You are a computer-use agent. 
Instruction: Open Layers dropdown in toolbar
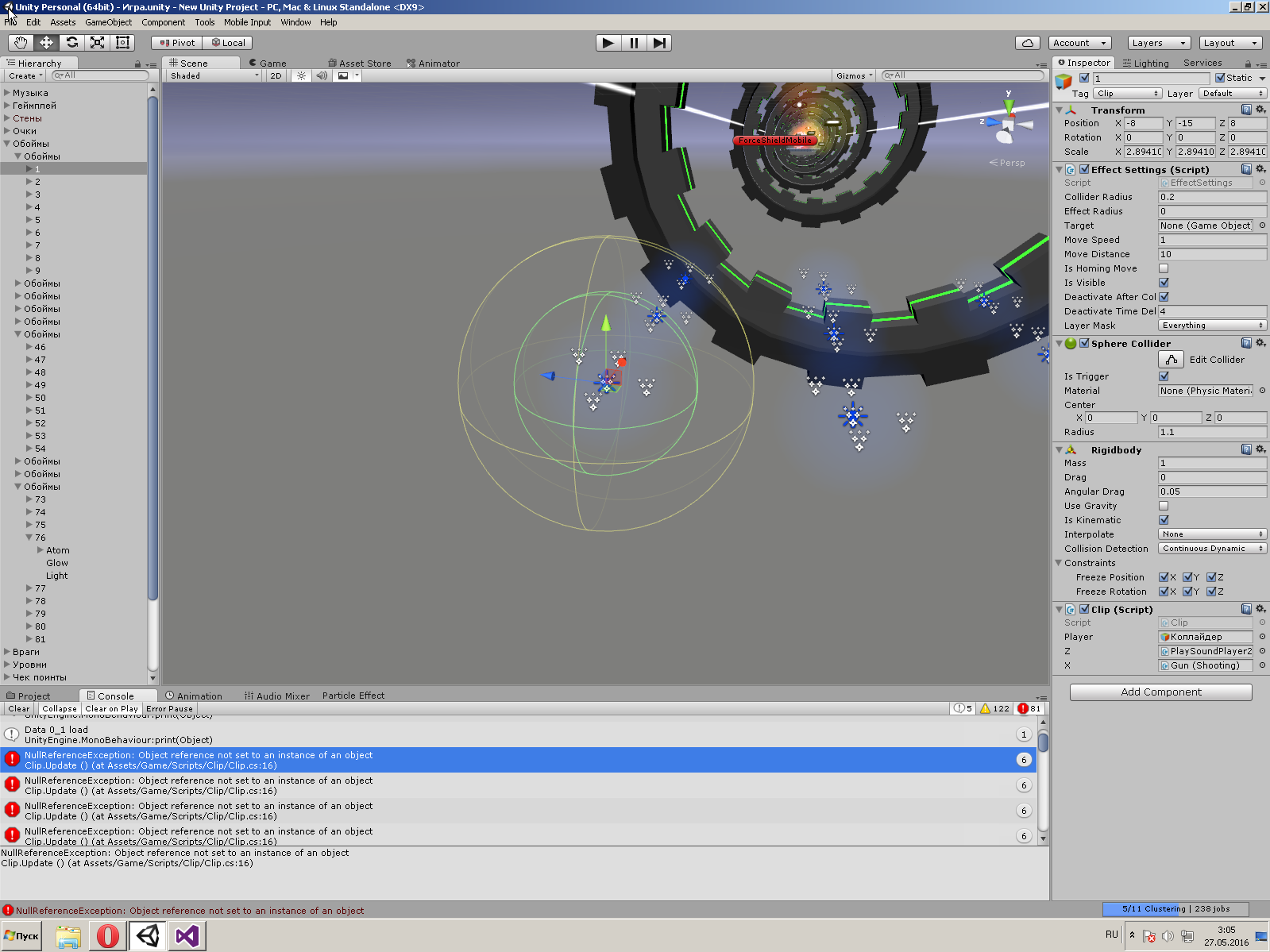click(x=1159, y=43)
